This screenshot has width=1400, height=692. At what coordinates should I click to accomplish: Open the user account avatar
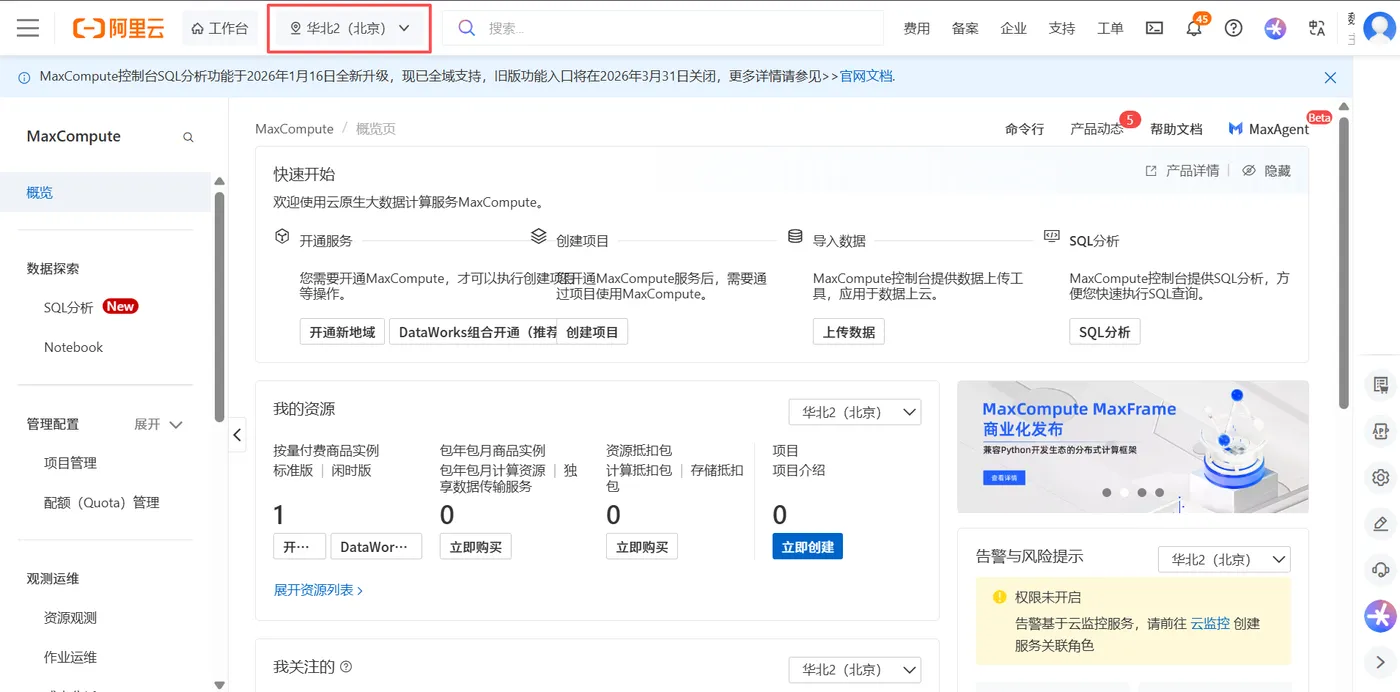click(x=1380, y=28)
